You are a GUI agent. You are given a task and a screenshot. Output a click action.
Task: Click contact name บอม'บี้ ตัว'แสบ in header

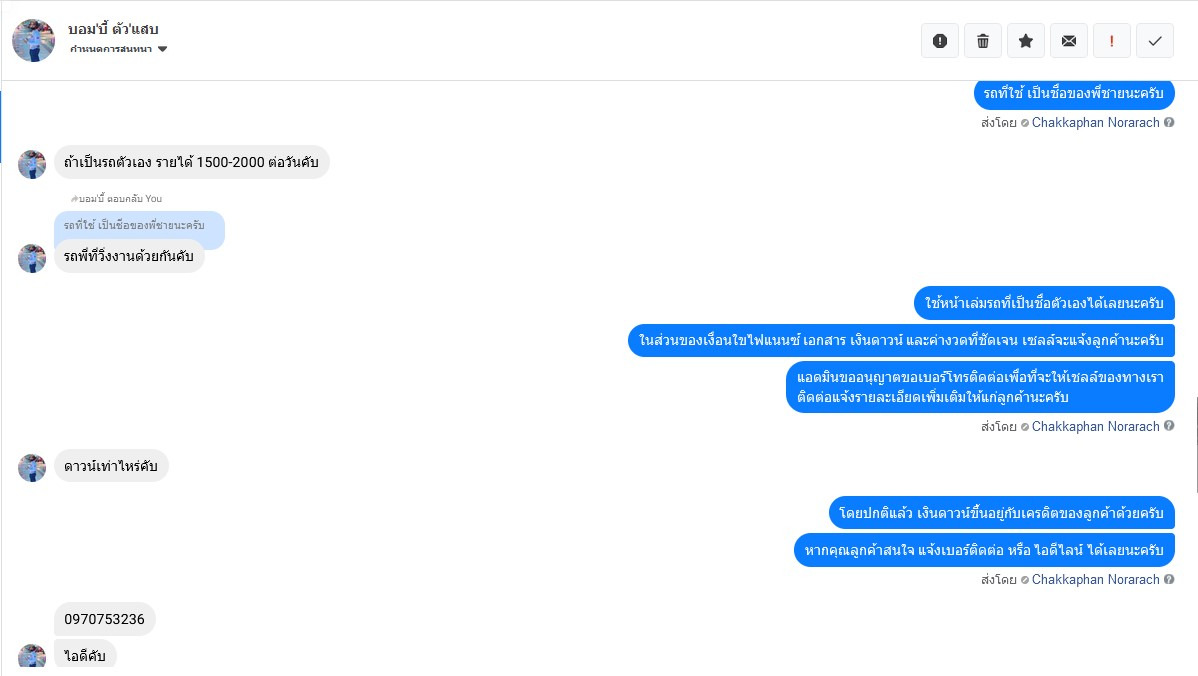coord(113,29)
